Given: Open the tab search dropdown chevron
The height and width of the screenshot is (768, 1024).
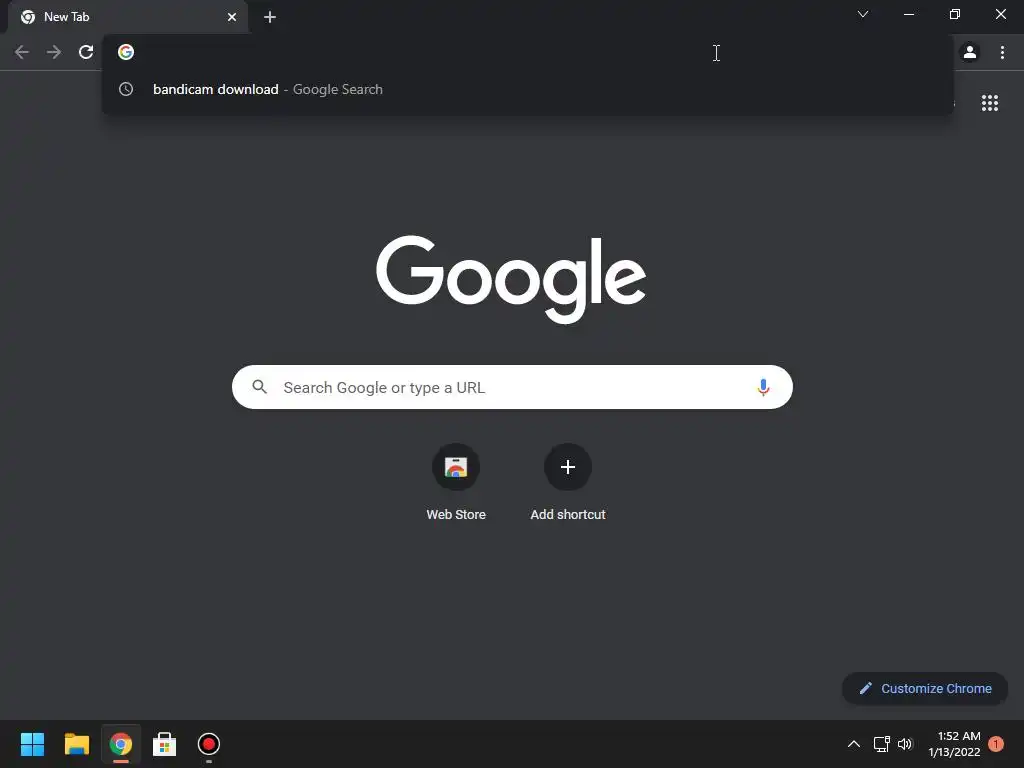Looking at the screenshot, I should click(863, 14).
